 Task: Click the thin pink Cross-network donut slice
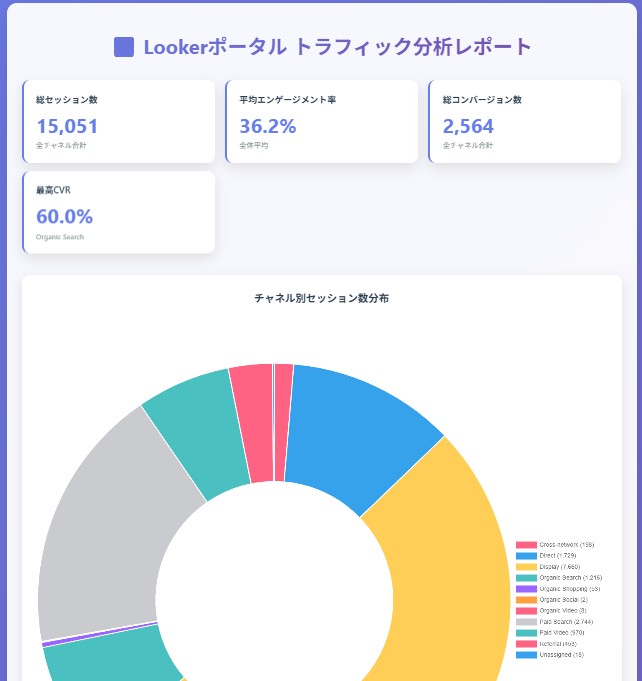point(282,422)
